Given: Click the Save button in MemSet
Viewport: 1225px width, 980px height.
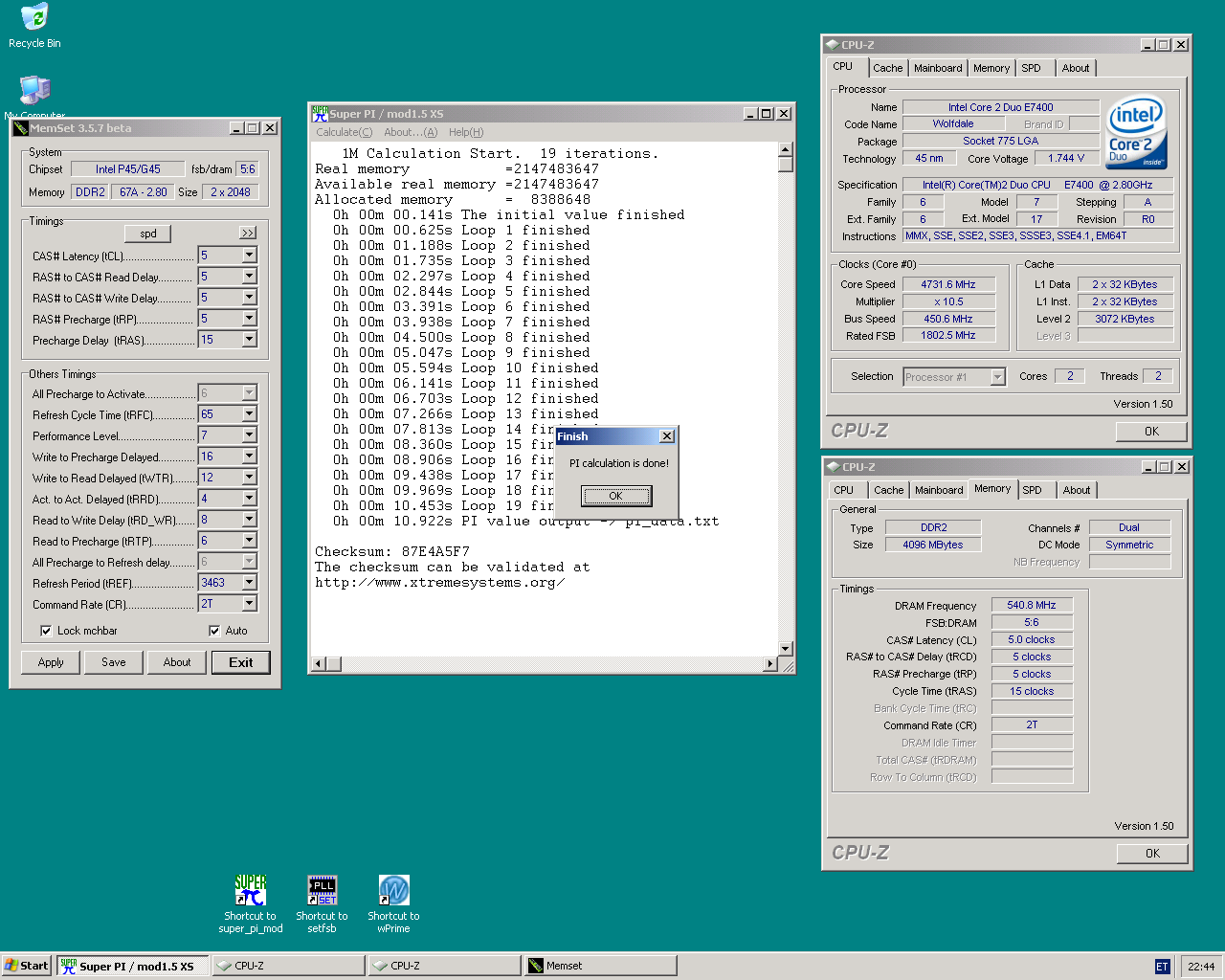Looking at the screenshot, I should click(x=114, y=662).
